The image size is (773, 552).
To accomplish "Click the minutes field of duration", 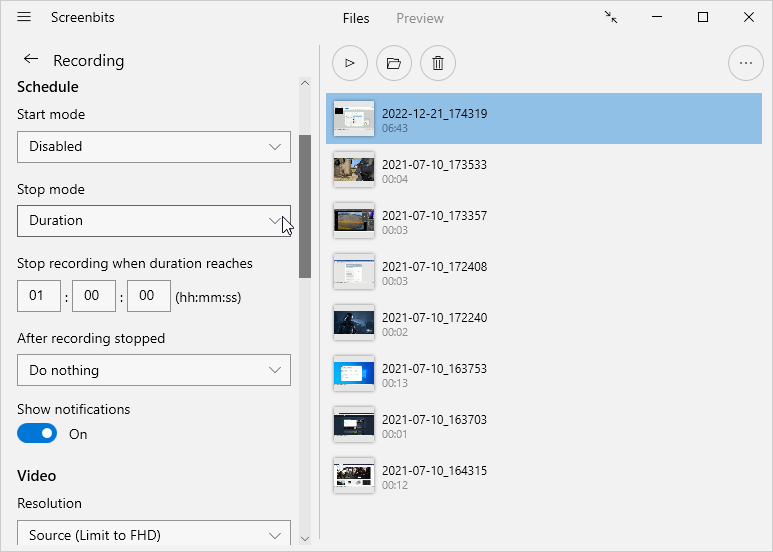I will 94,296.
